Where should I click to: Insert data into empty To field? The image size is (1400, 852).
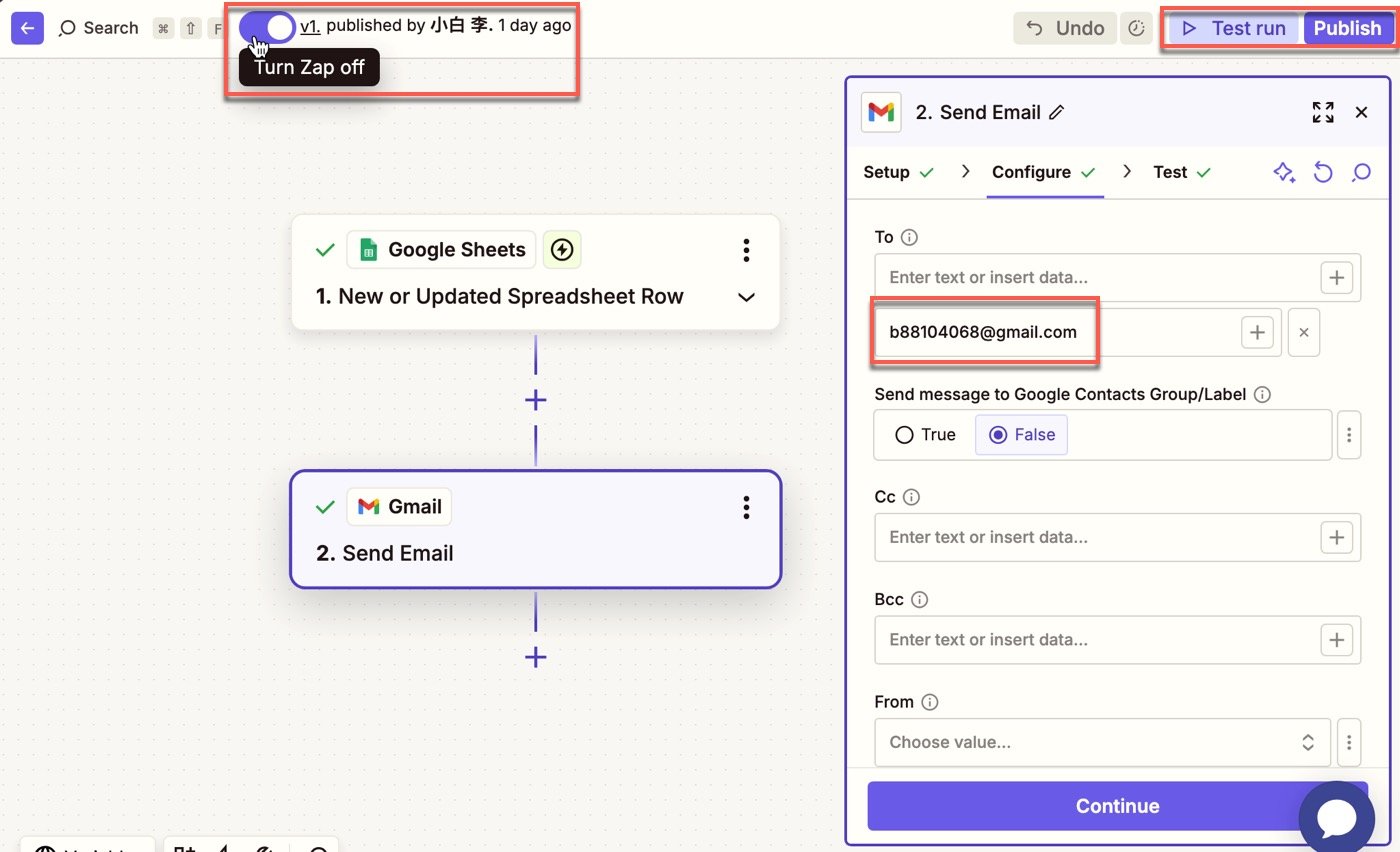point(1337,278)
